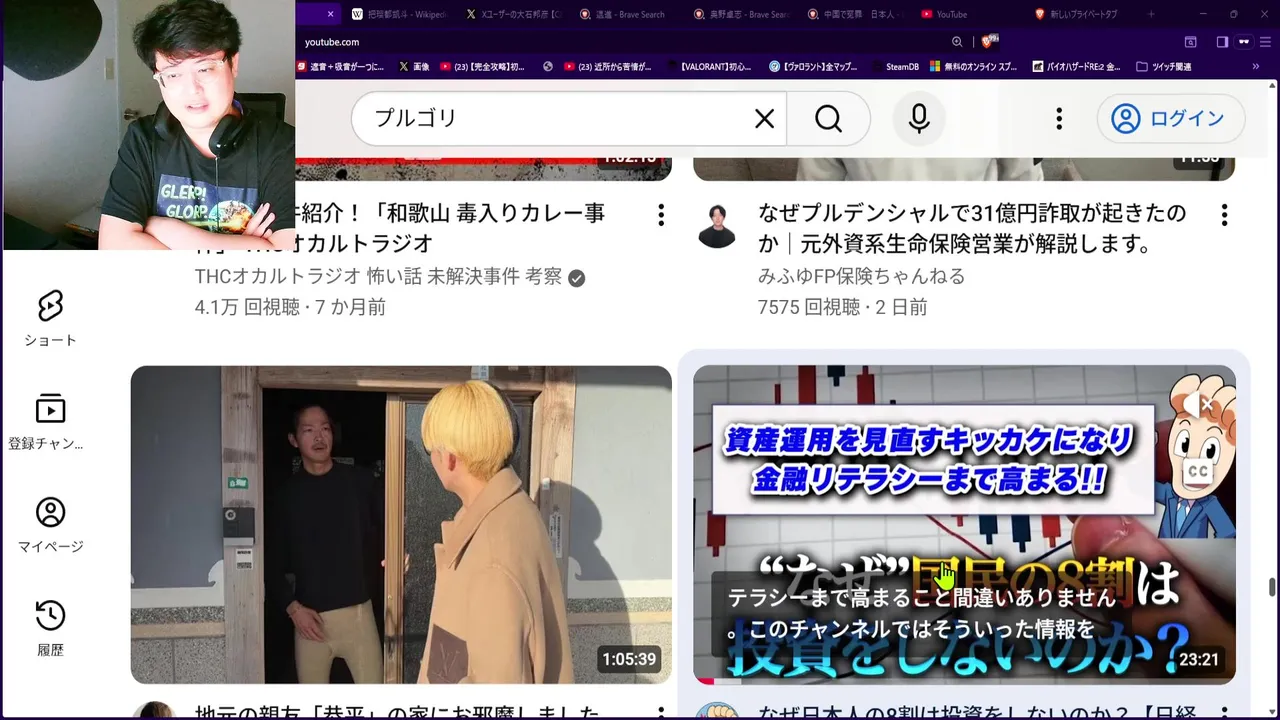This screenshot has height=720, width=1280.
Task: Clear the search box with X
Action: click(764, 119)
